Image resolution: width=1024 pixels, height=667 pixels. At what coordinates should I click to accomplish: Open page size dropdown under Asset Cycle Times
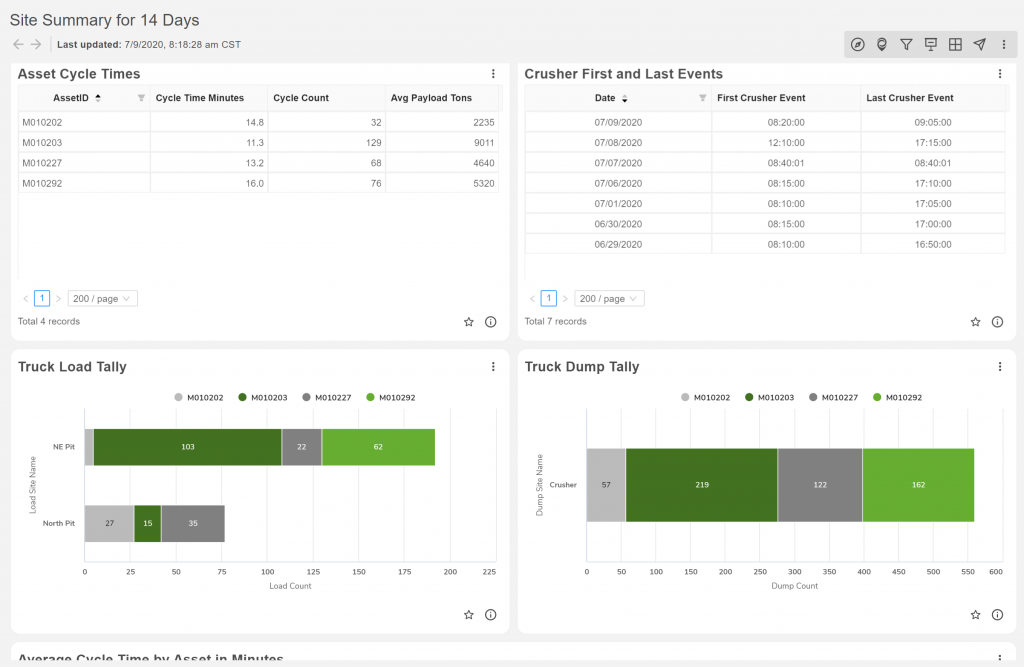coord(102,299)
